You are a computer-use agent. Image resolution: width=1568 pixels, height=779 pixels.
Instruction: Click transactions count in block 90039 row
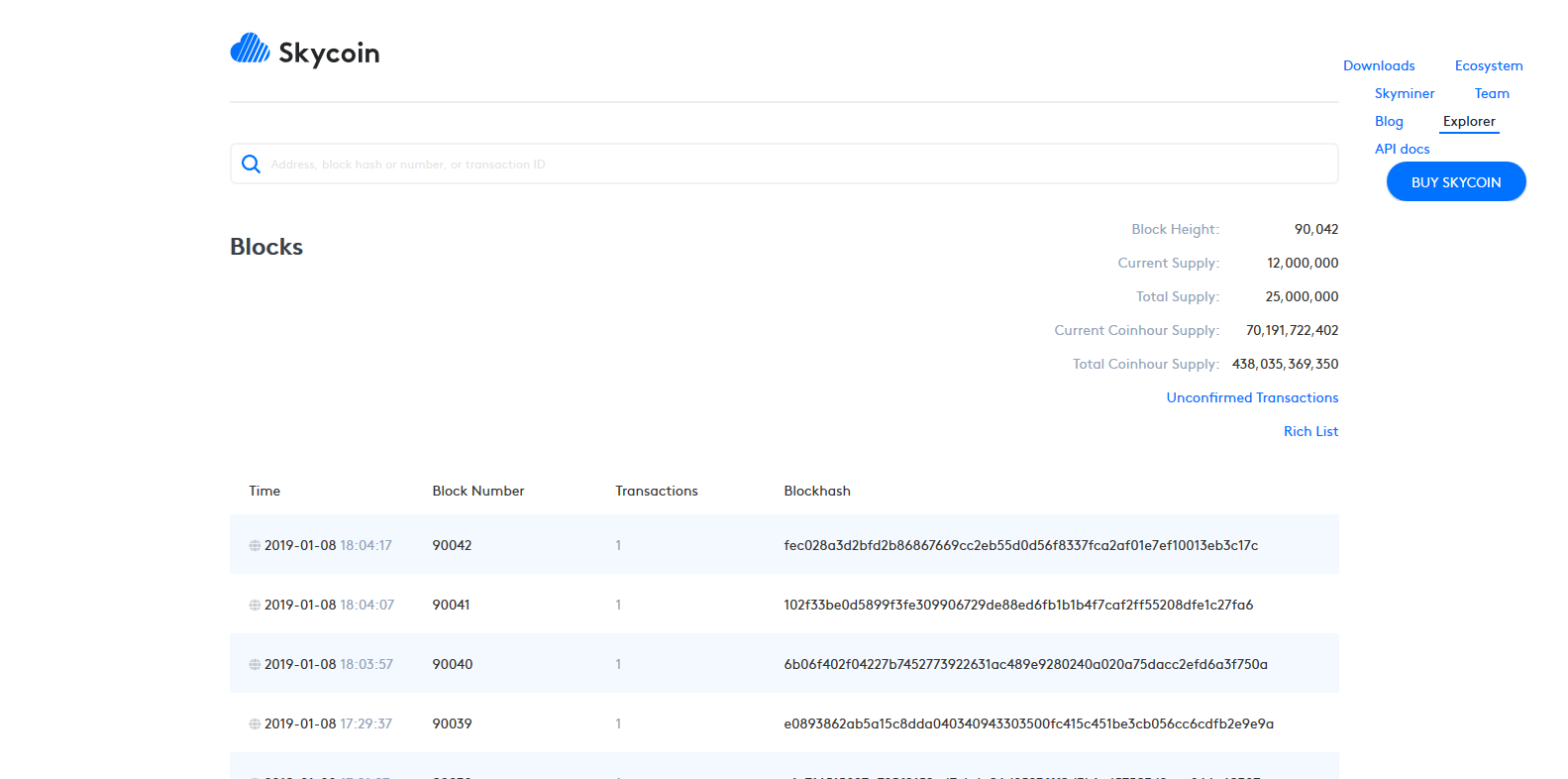(618, 723)
